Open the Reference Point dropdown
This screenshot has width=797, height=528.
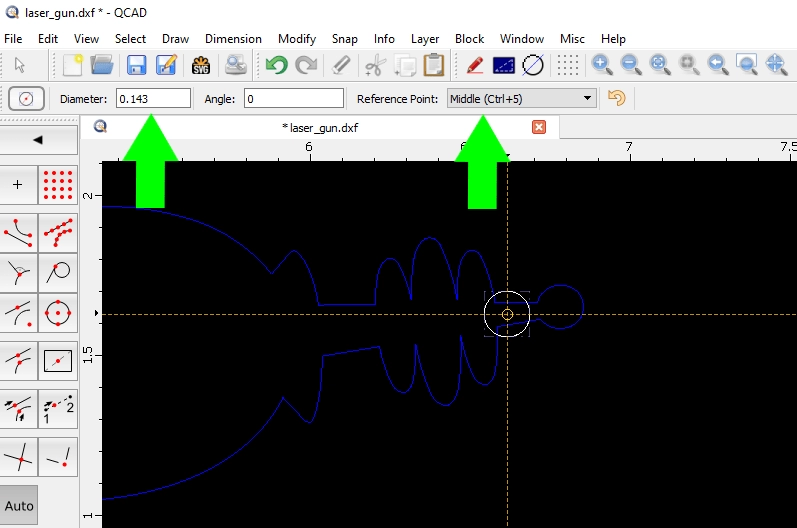pyautogui.click(x=521, y=99)
